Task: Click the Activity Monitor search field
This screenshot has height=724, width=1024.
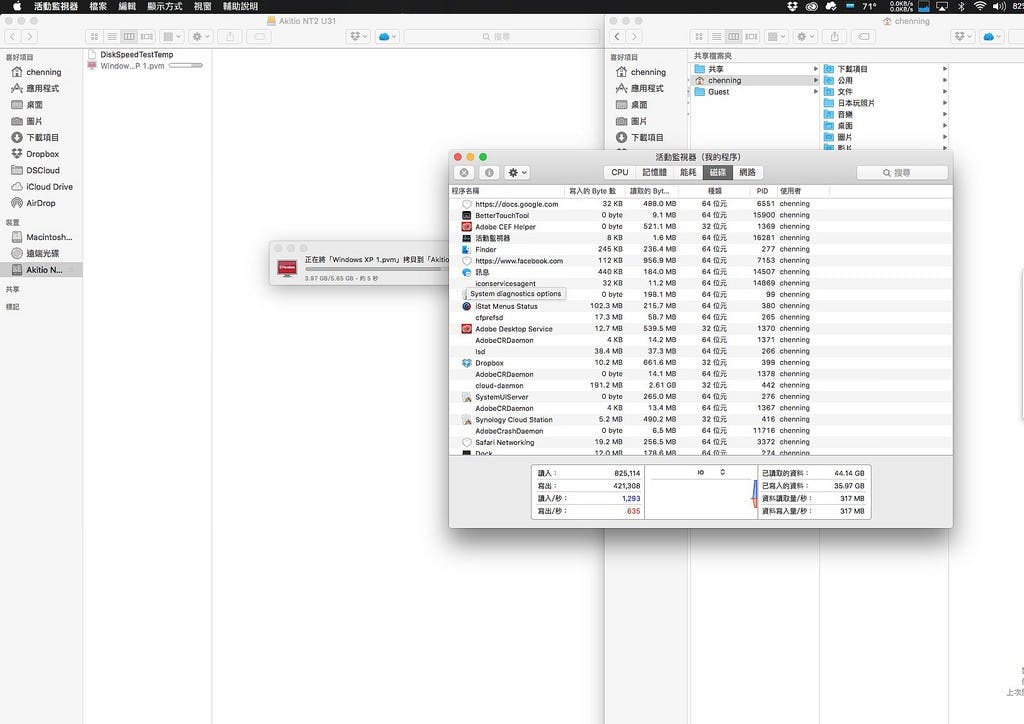Action: click(902, 172)
